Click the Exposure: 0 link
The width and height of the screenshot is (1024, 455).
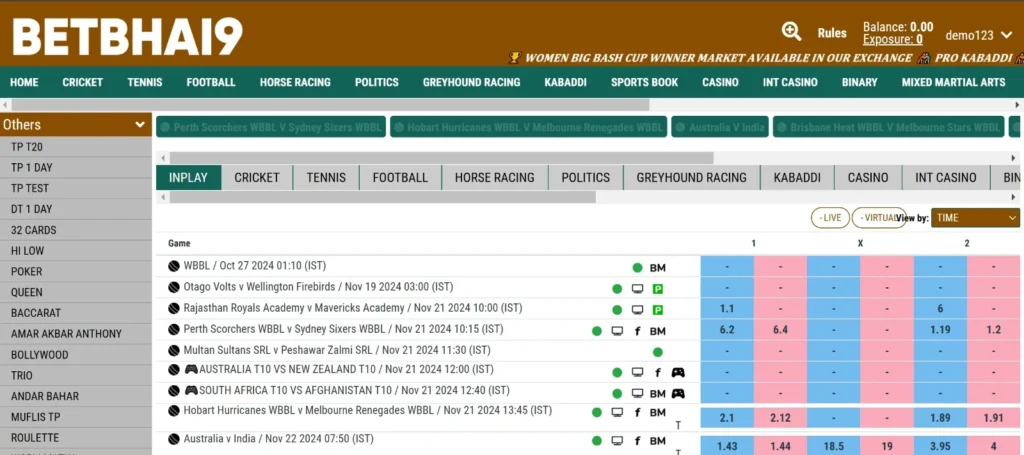tap(893, 40)
